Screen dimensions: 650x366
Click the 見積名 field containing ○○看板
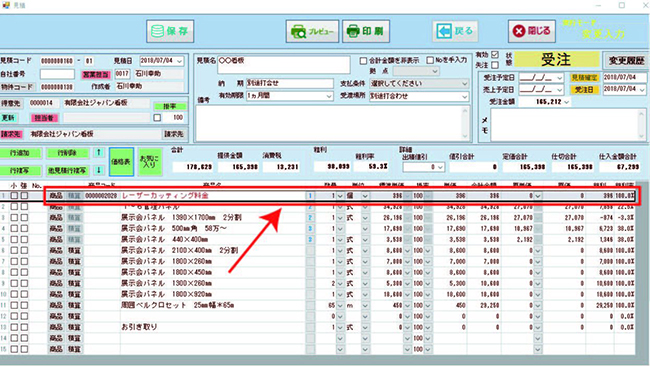click(x=284, y=65)
